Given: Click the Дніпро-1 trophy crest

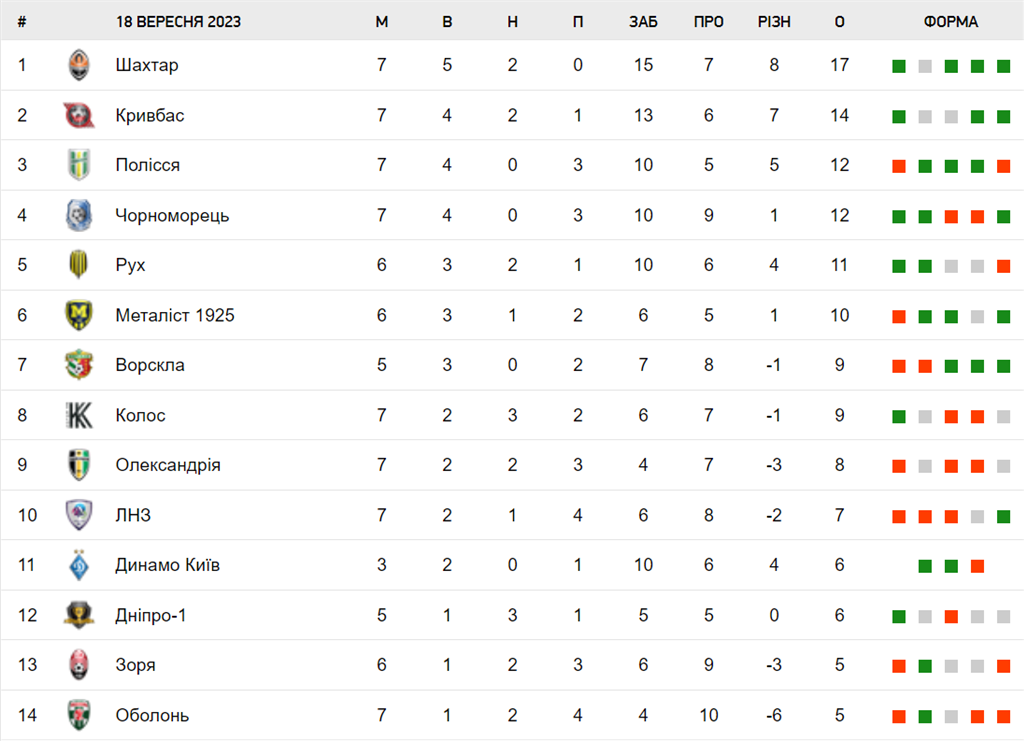Looking at the screenshot, I should 79,615.
